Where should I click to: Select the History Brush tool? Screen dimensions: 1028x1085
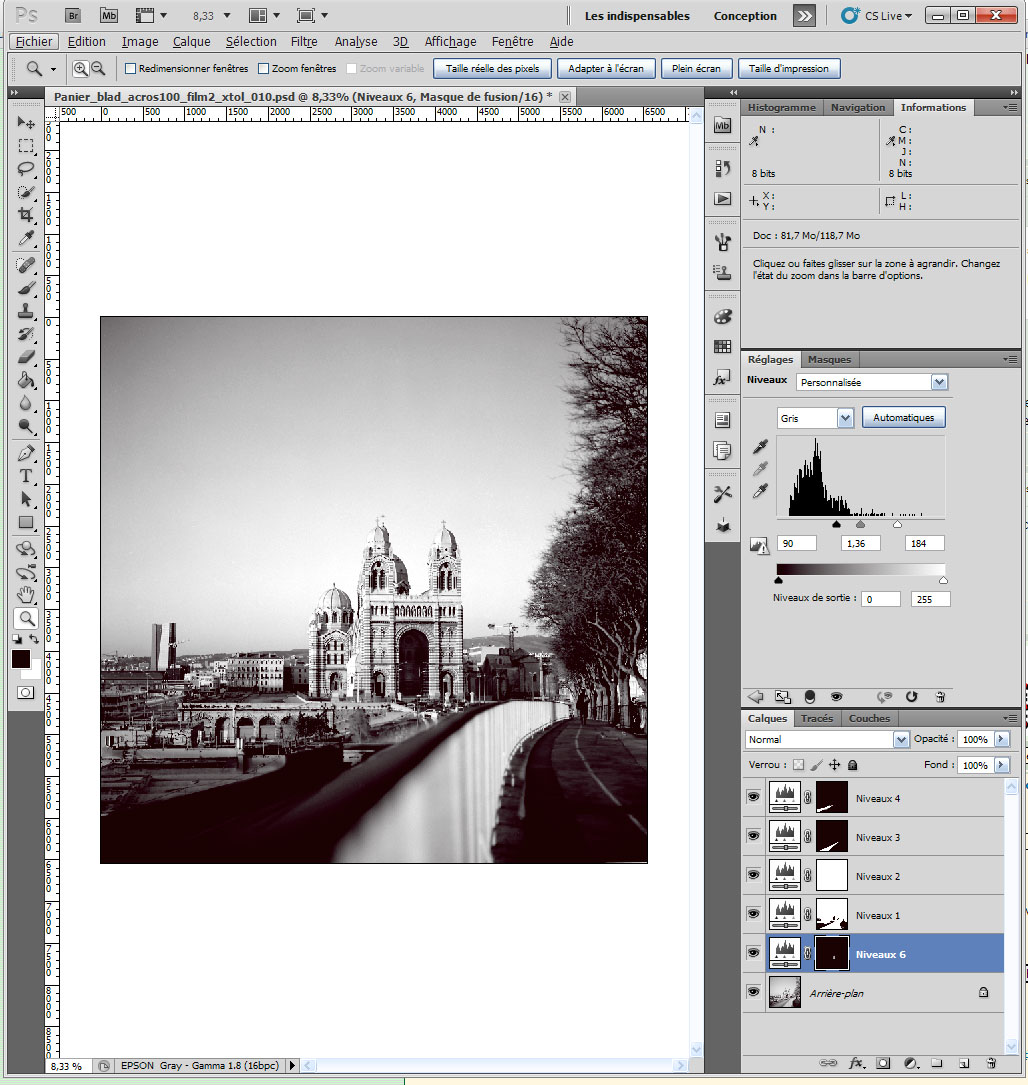click(26, 334)
